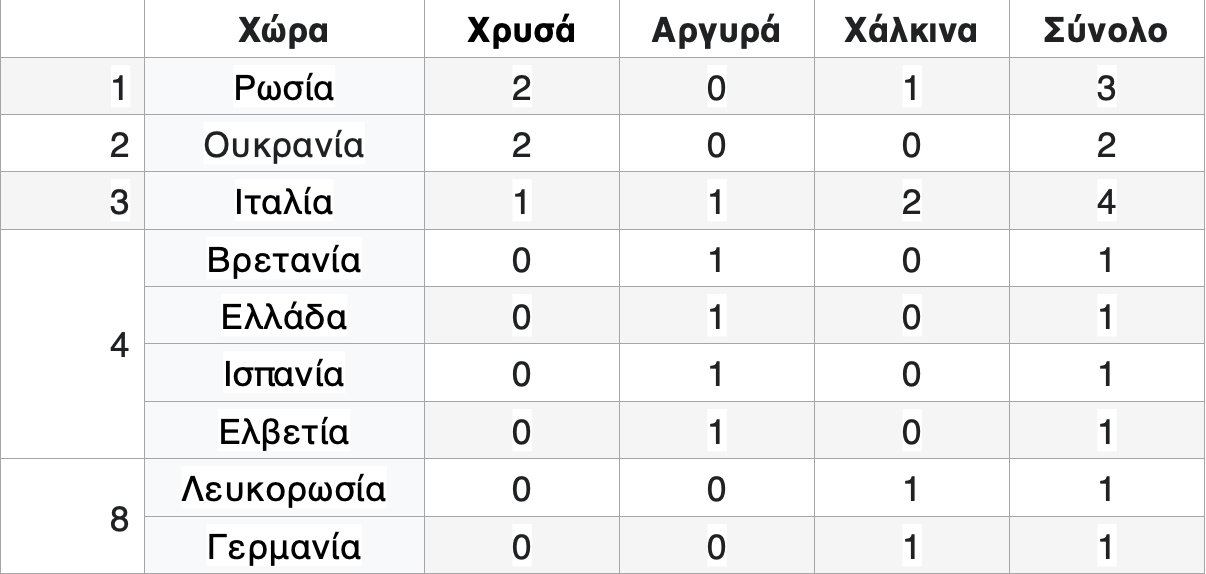
Task: Click the merged rank 4 cell
Action: pos(119,347)
